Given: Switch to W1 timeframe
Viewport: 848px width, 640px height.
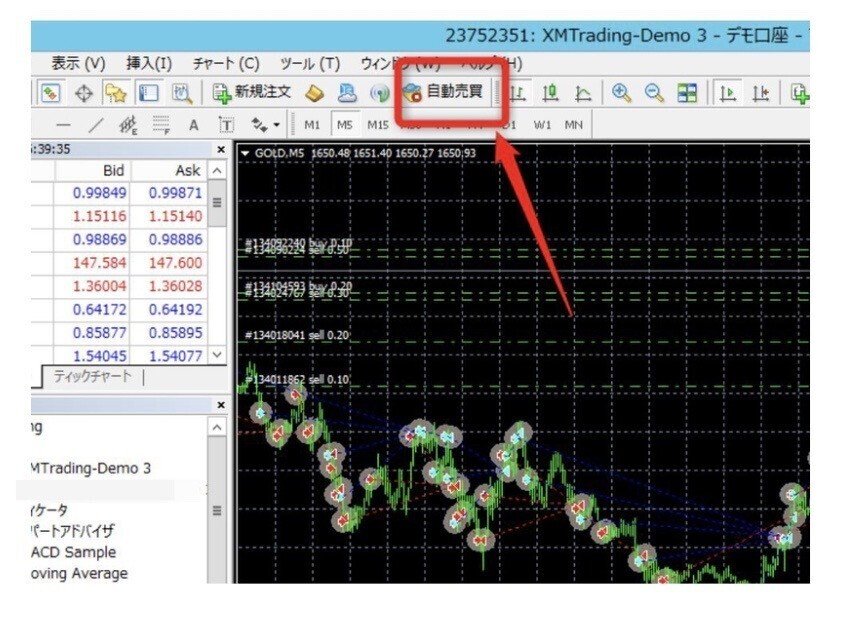Looking at the screenshot, I should tap(542, 125).
